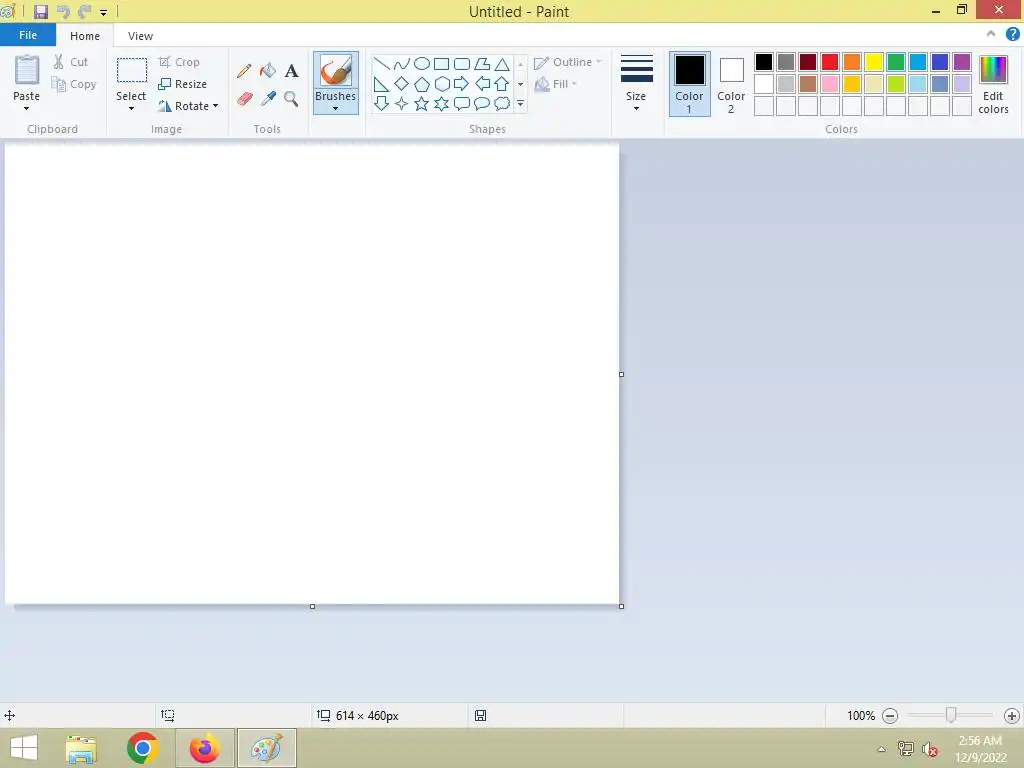
Task: Expand the Shapes gallery more arrow
Action: click(520, 103)
